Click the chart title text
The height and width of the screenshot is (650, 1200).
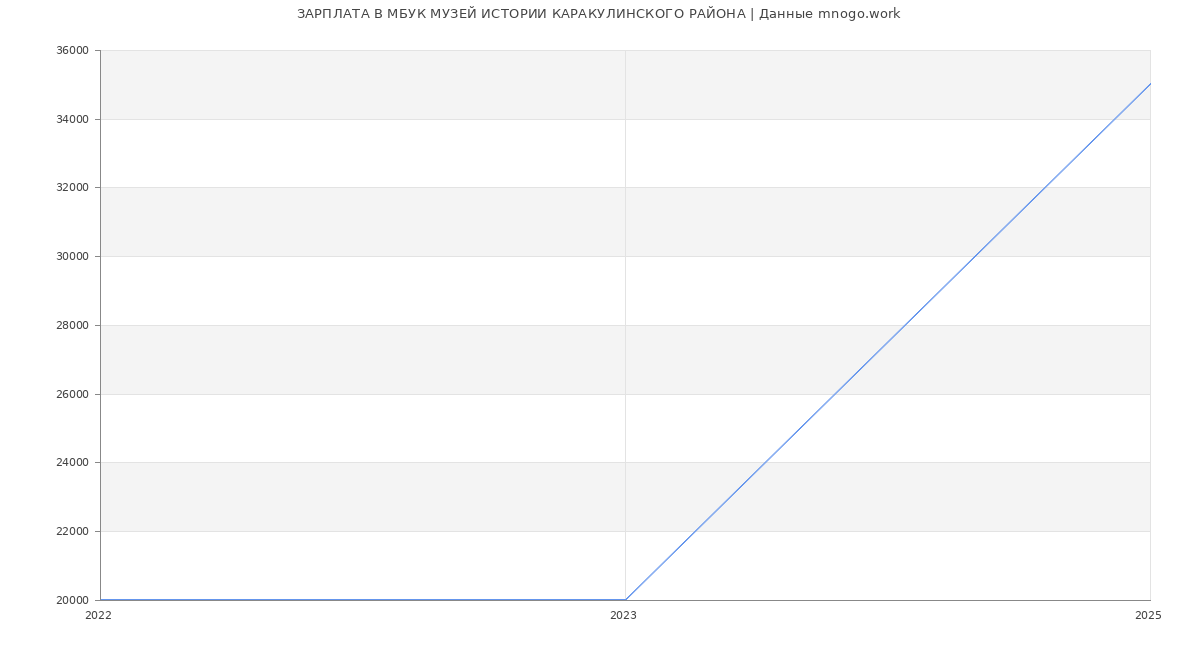click(x=598, y=14)
